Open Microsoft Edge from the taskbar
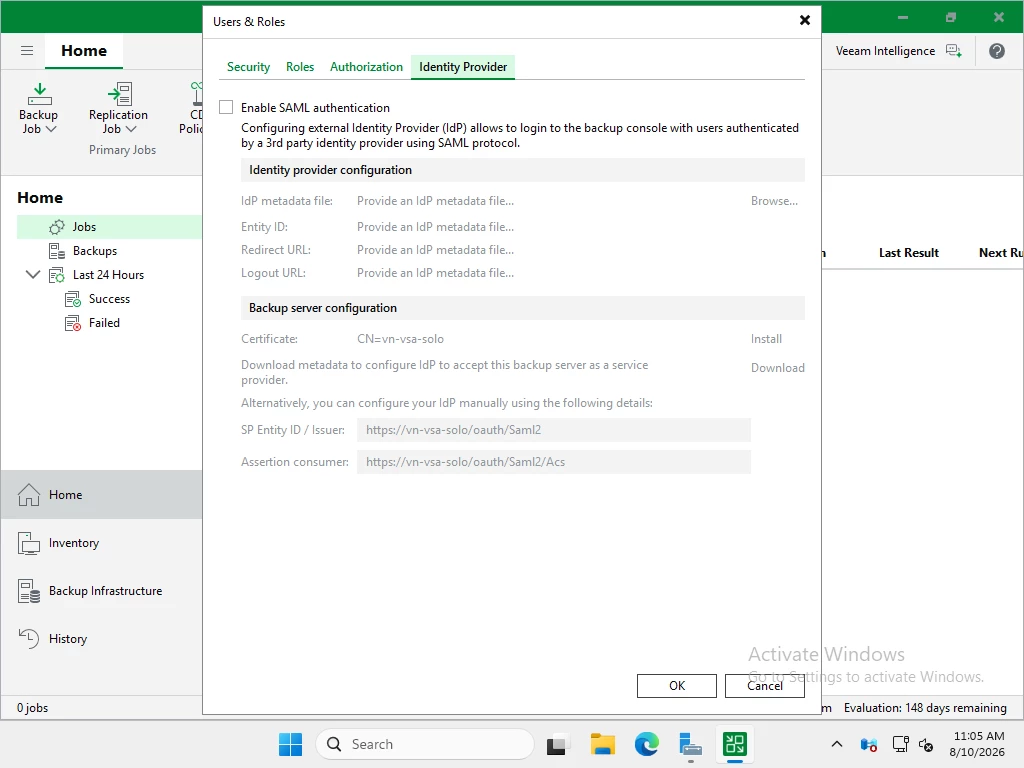This screenshot has width=1024, height=768. click(647, 744)
